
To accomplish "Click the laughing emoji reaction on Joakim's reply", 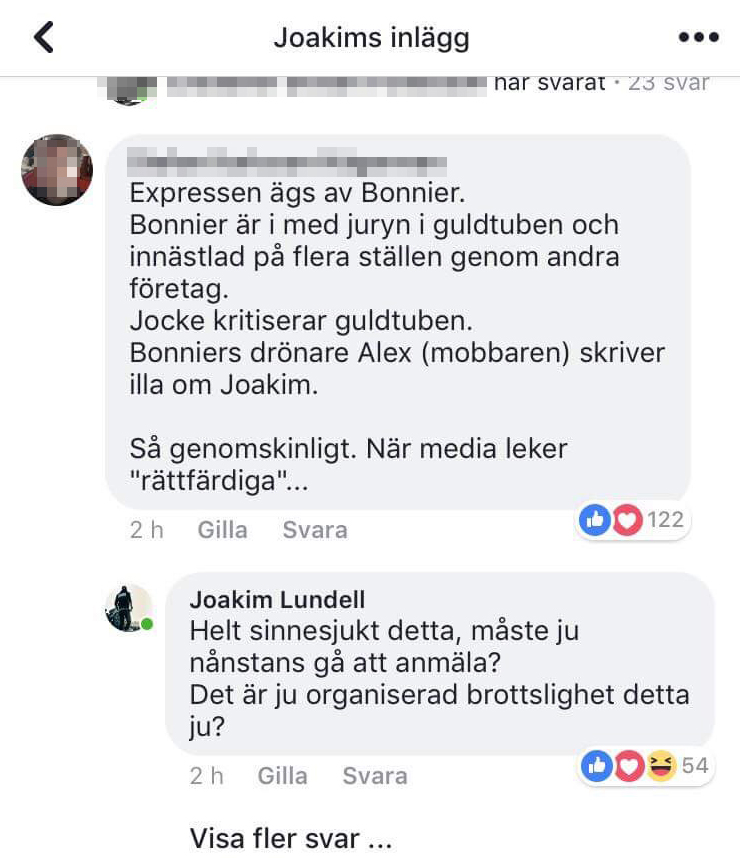I will pyautogui.click(x=662, y=765).
